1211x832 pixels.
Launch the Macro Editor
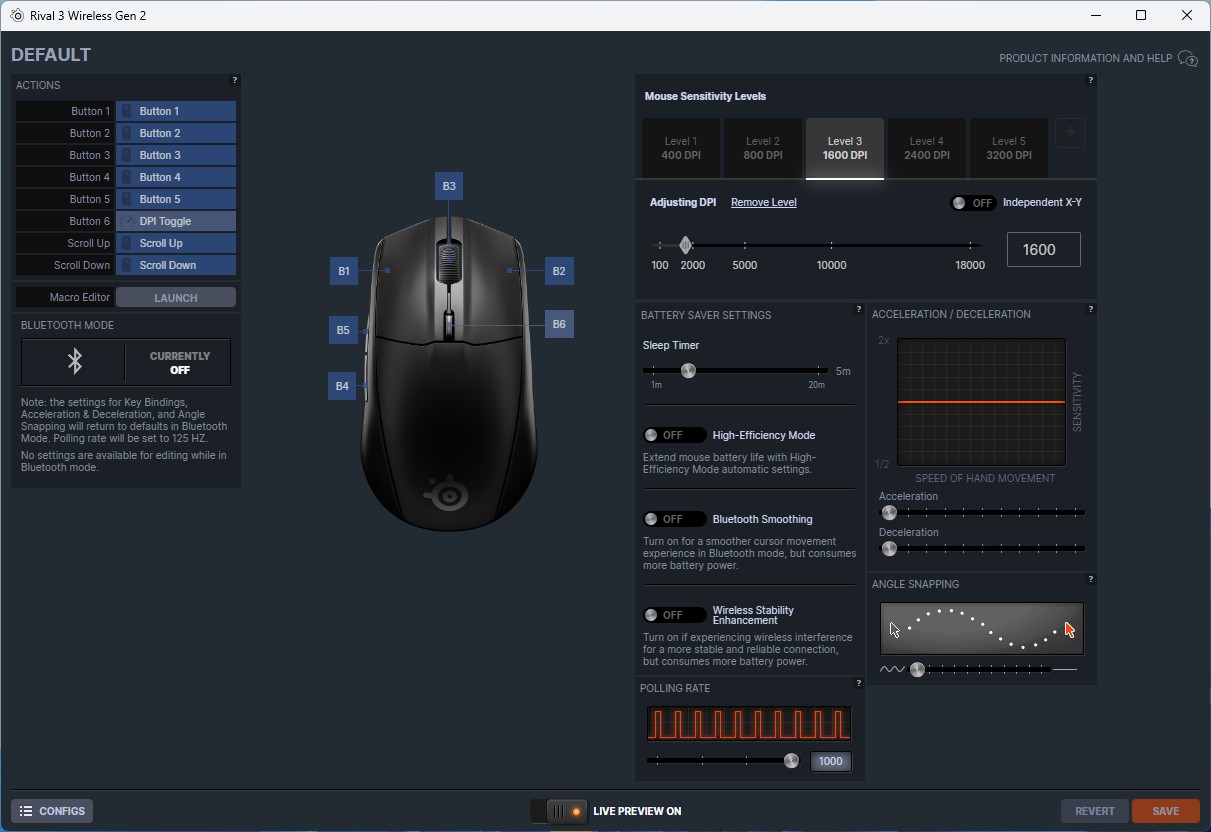point(176,298)
